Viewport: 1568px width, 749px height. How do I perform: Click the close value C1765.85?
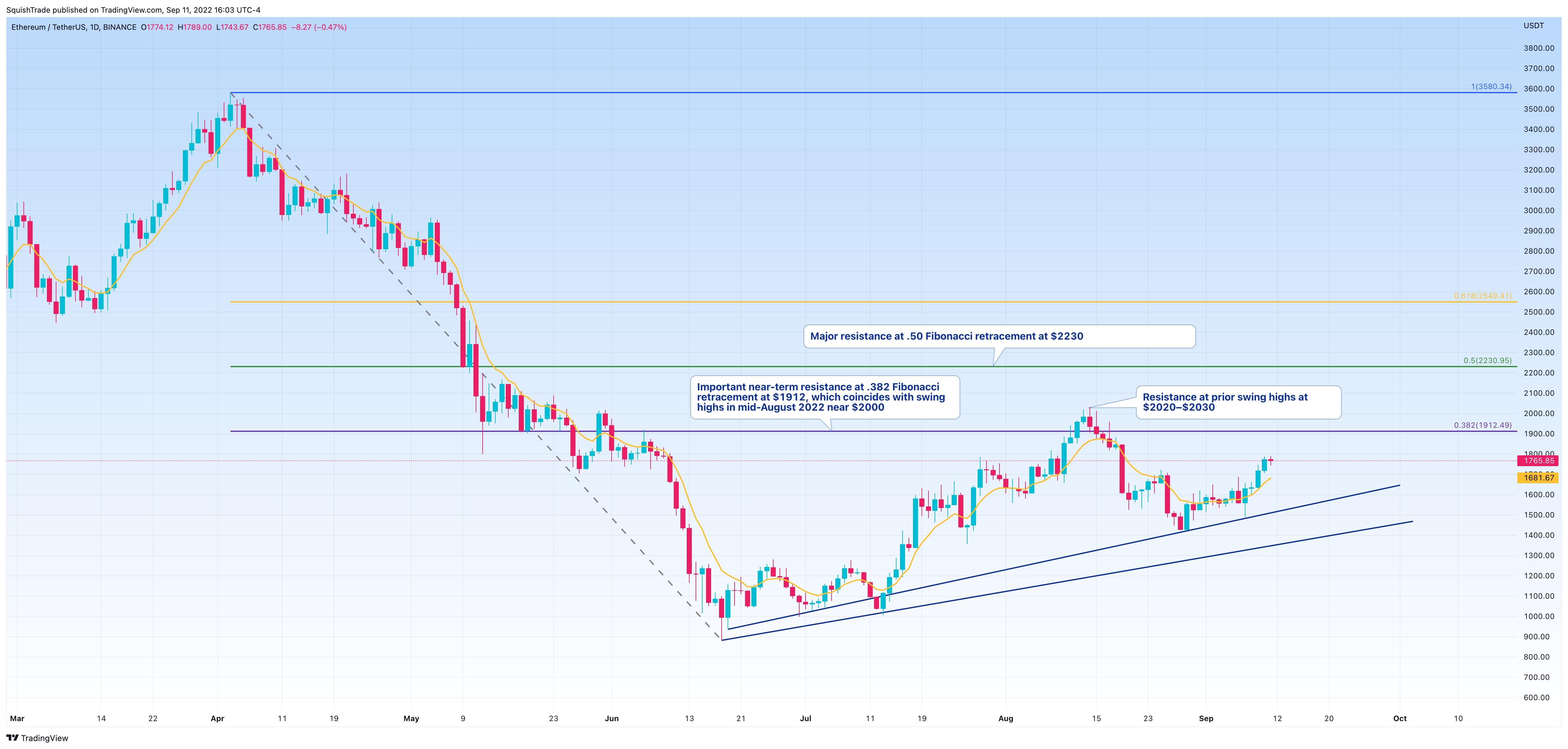click(x=270, y=27)
